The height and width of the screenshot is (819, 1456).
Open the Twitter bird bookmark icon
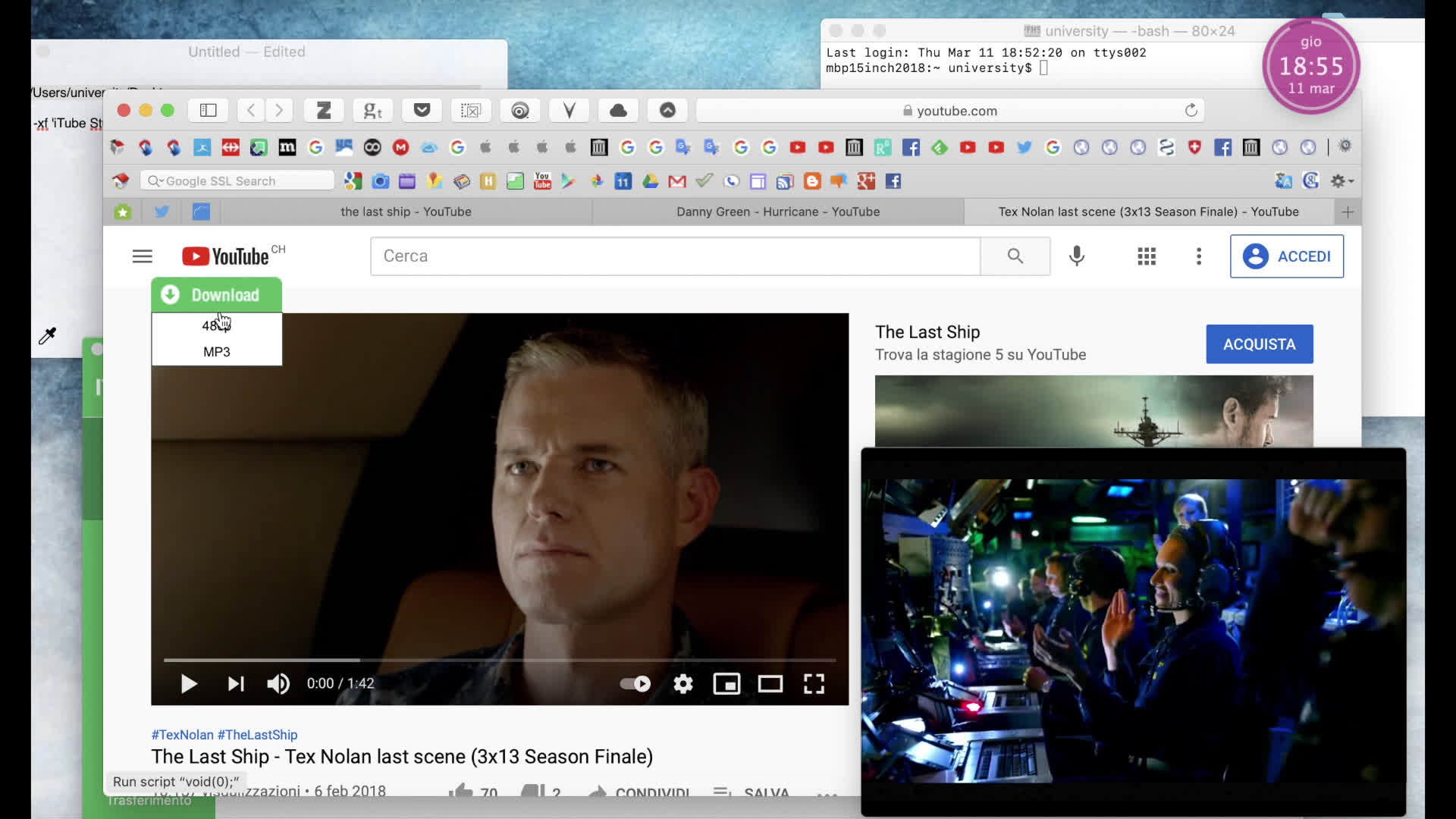tap(1025, 147)
